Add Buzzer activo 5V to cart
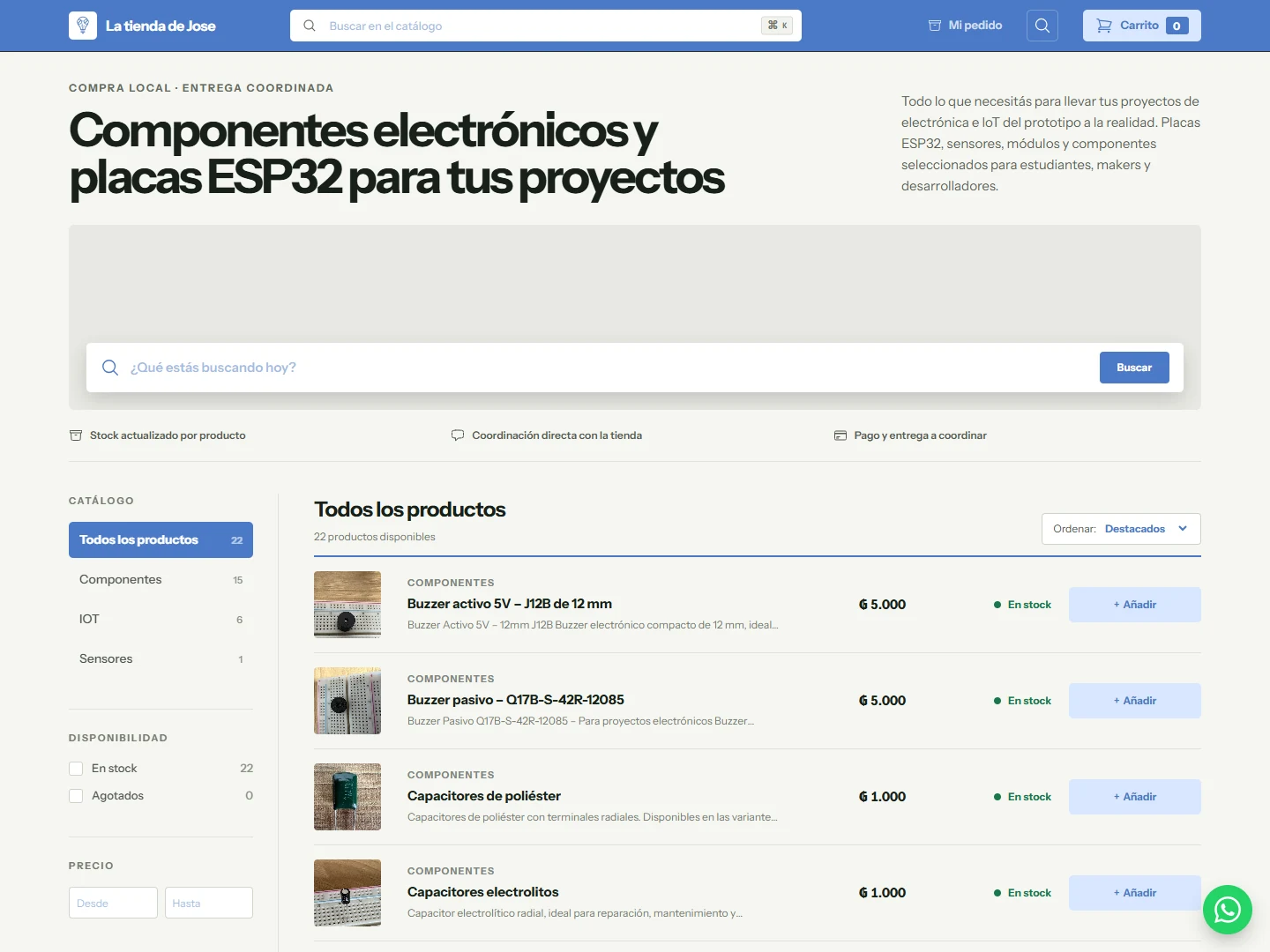Screen dimensions: 1270x952 (1135, 605)
